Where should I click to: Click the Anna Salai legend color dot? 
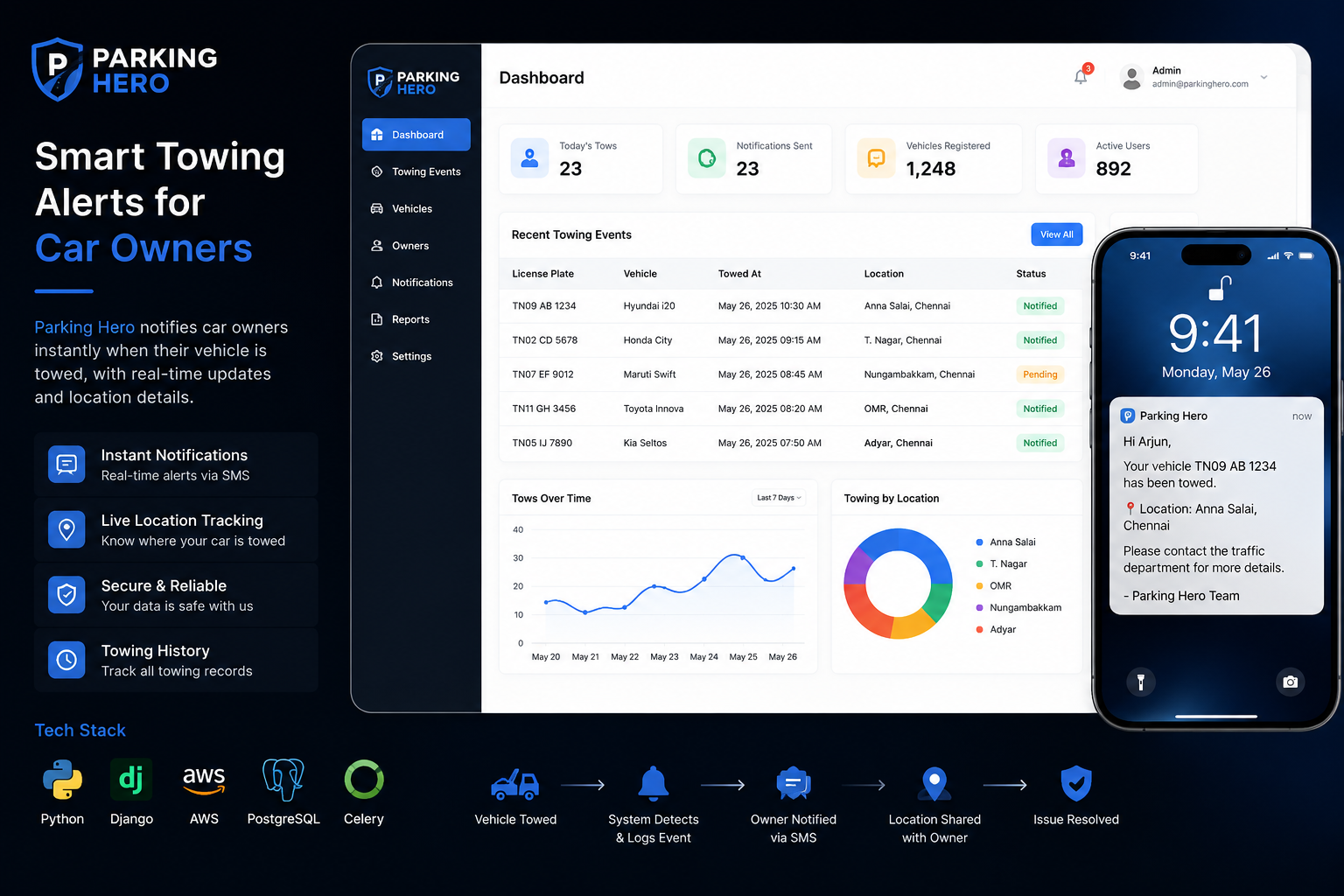point(979,542)
